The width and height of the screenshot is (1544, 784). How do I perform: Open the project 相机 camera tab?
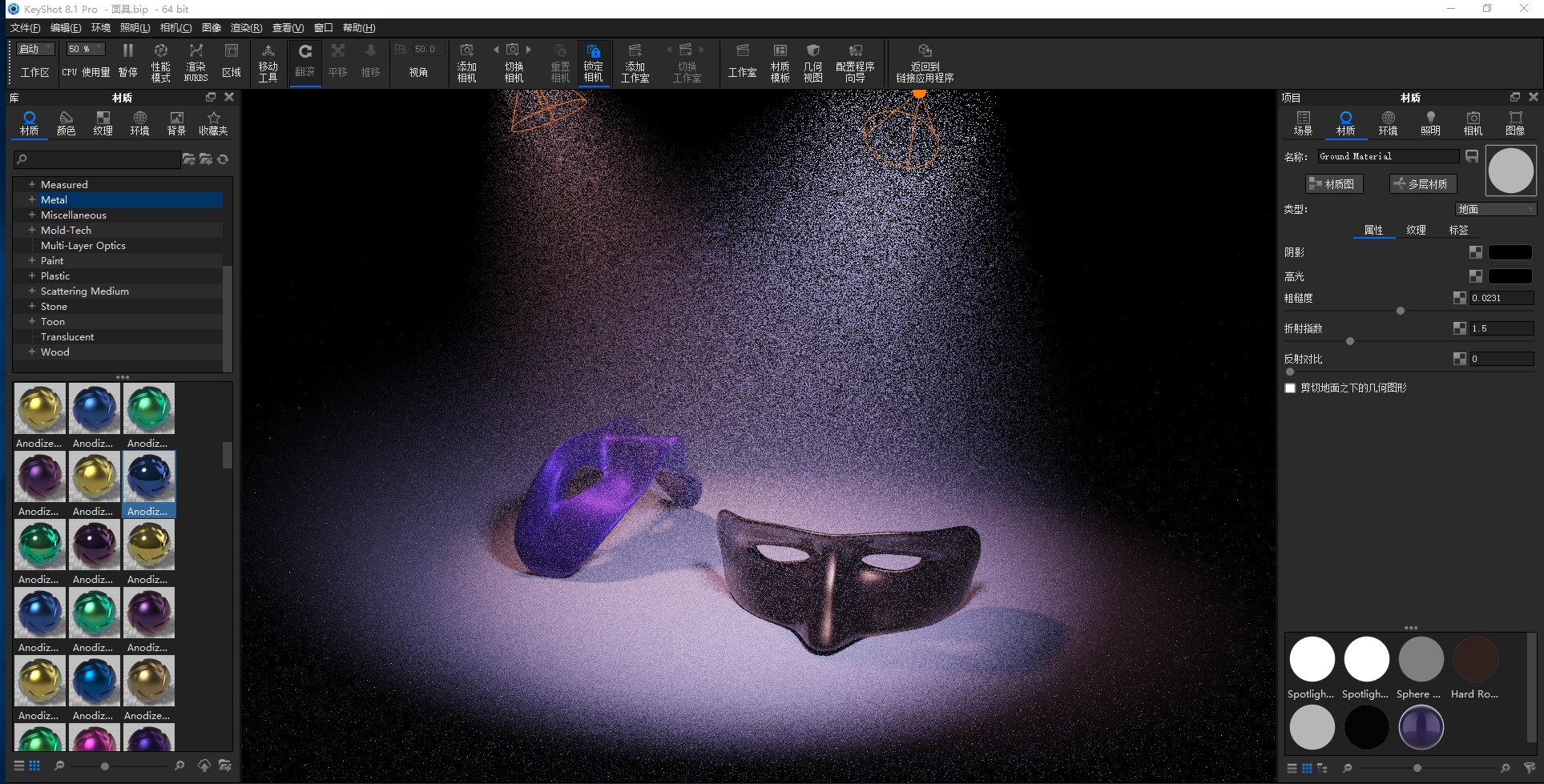[x=1473, y=123]
